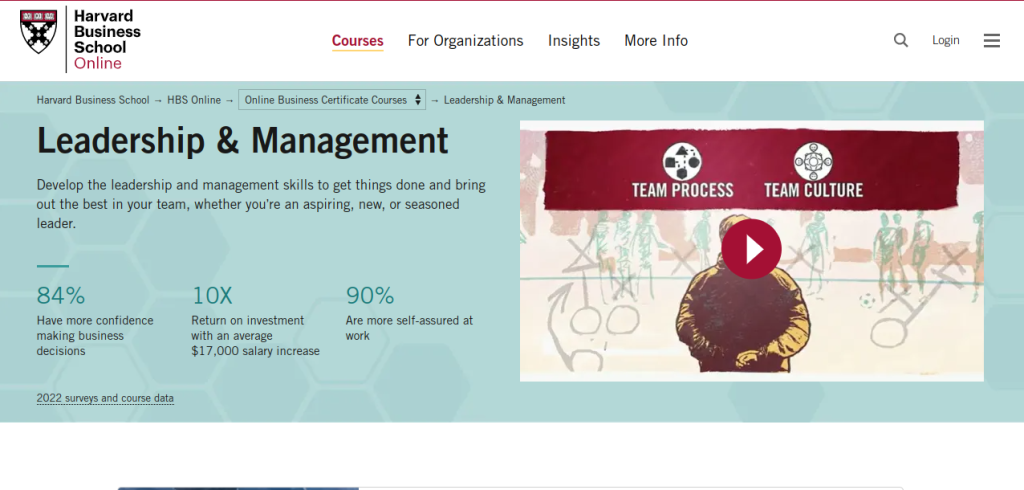This screenshot has width=1024, height=490.
Task: Navigate to the HBS Online breadcrumb
Action: [x=194, y=100]
